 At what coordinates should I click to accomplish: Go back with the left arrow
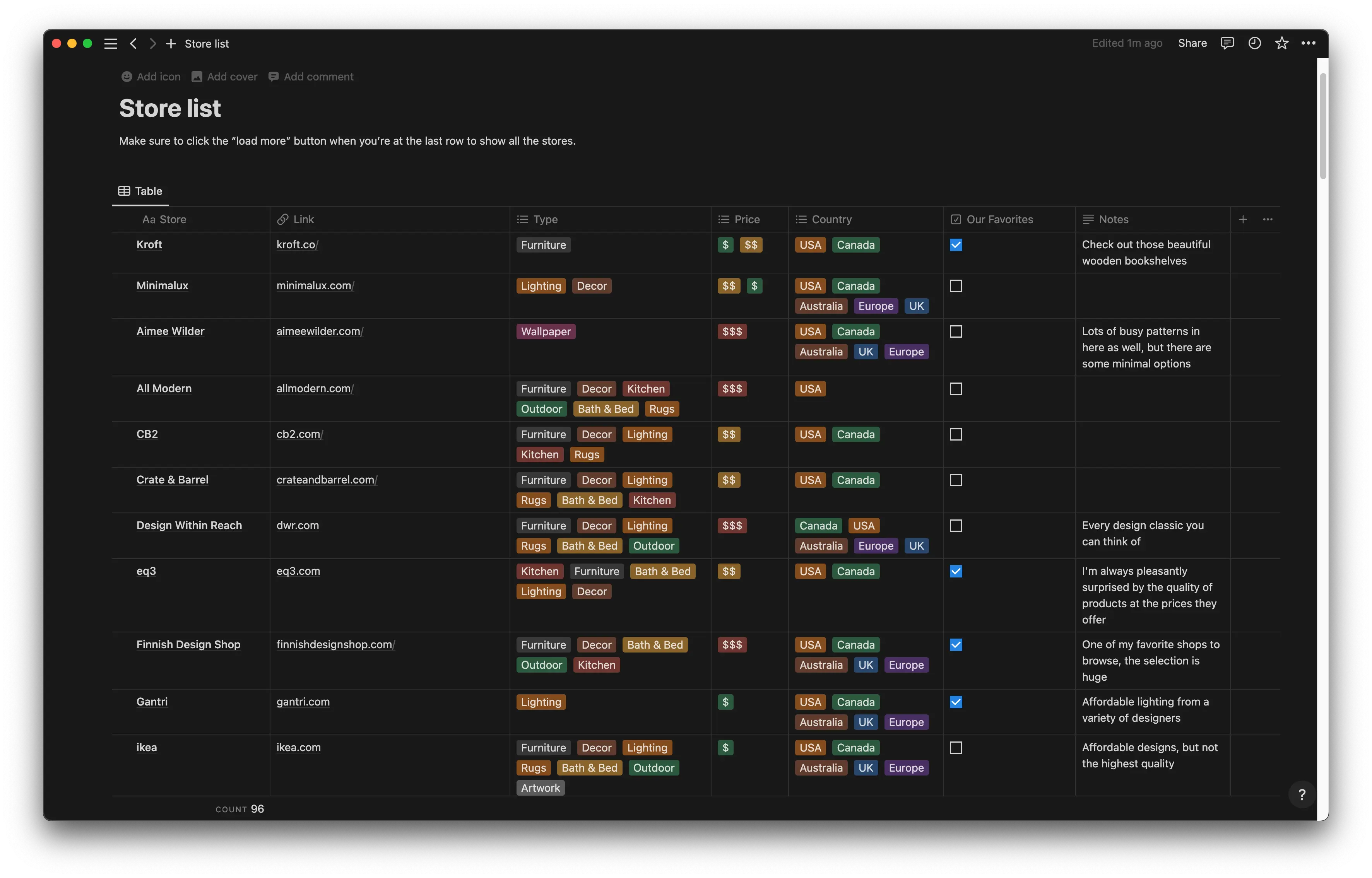click(x=133, y=44)
